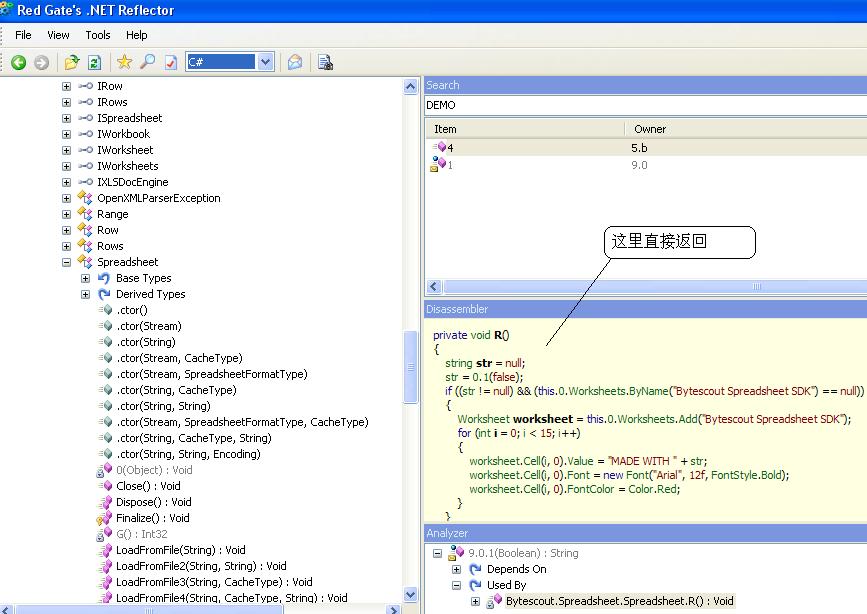Open the Help menu

pos(137,35)
